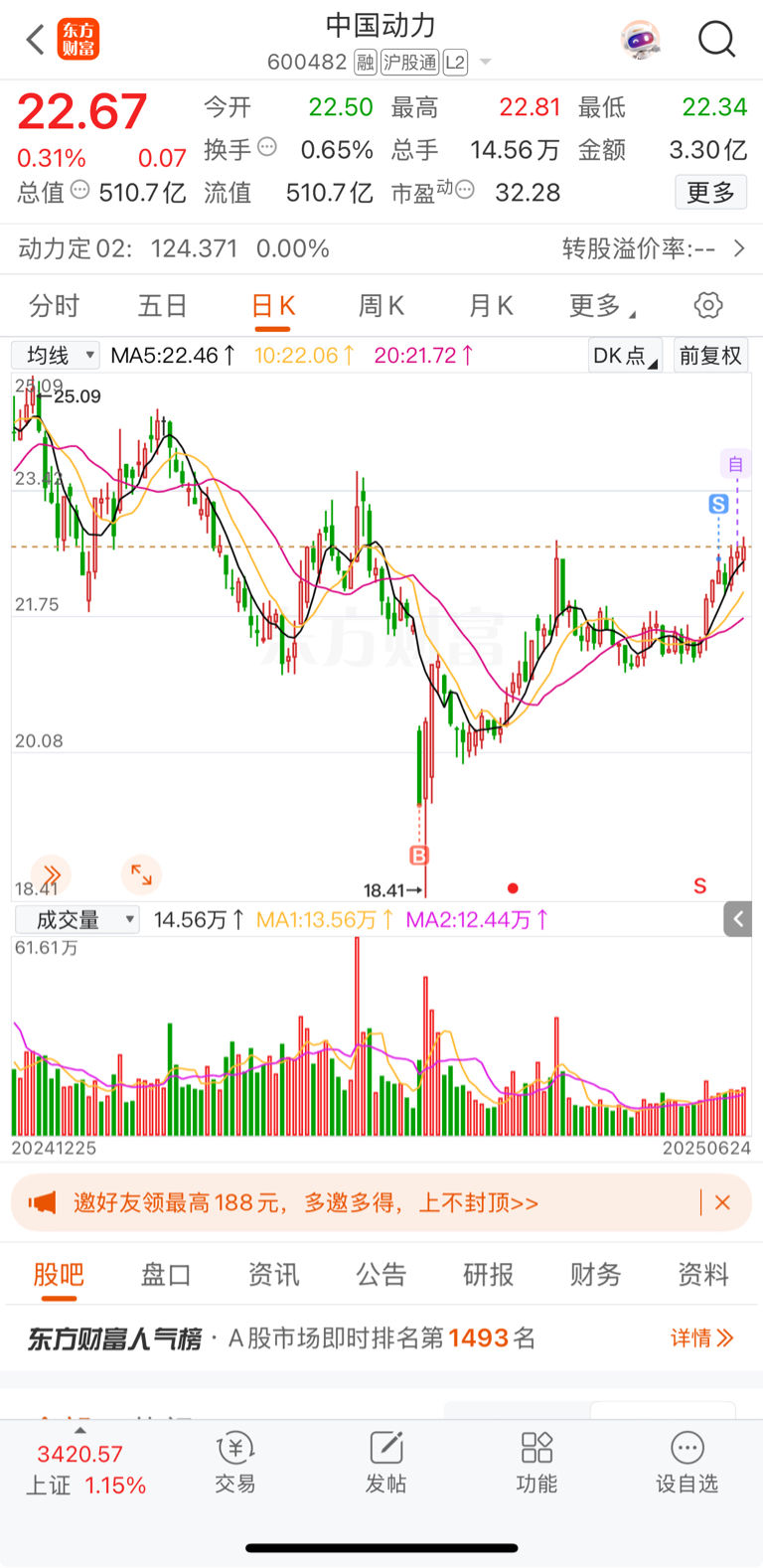Open 详情 popularity ranking link
Screen dimensions: 763x1568
(x=702, y=1338)
